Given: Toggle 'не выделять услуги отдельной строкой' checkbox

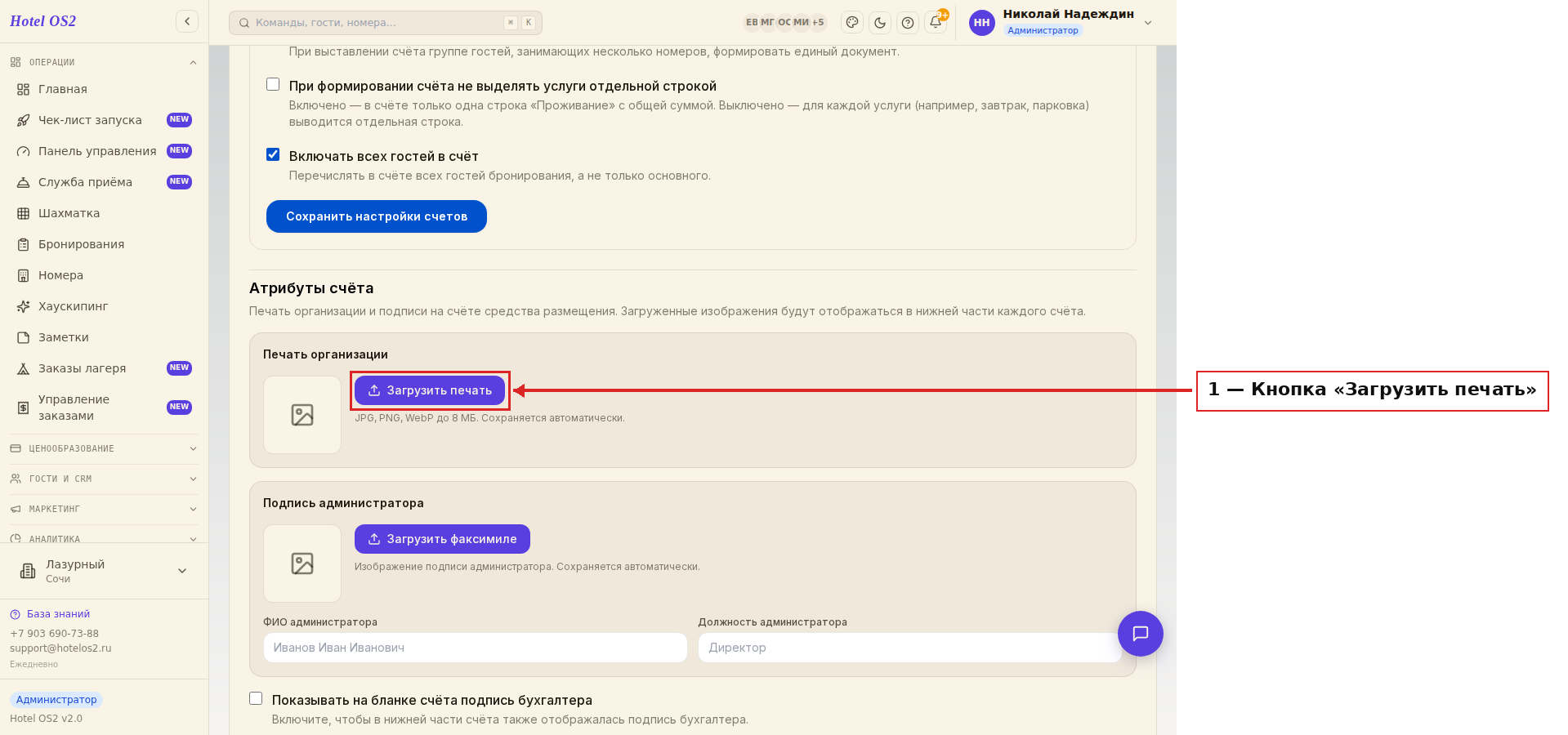Looking at the screenshot, I should [x=273, y=84].
